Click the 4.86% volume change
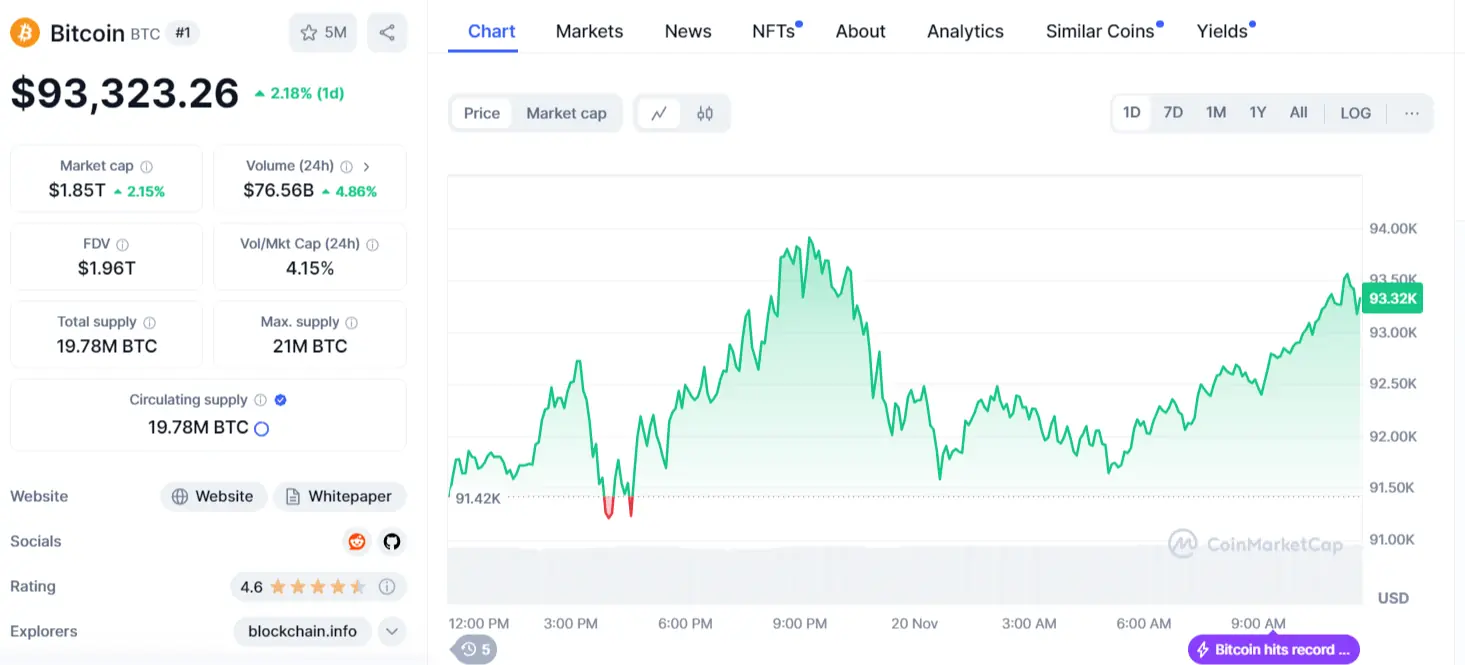1465x665 pixels. 350,191
